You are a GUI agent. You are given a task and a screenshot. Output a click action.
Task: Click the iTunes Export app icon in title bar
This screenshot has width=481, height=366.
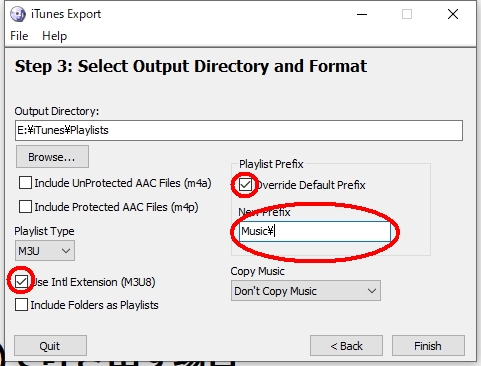[x=17, y=14]
